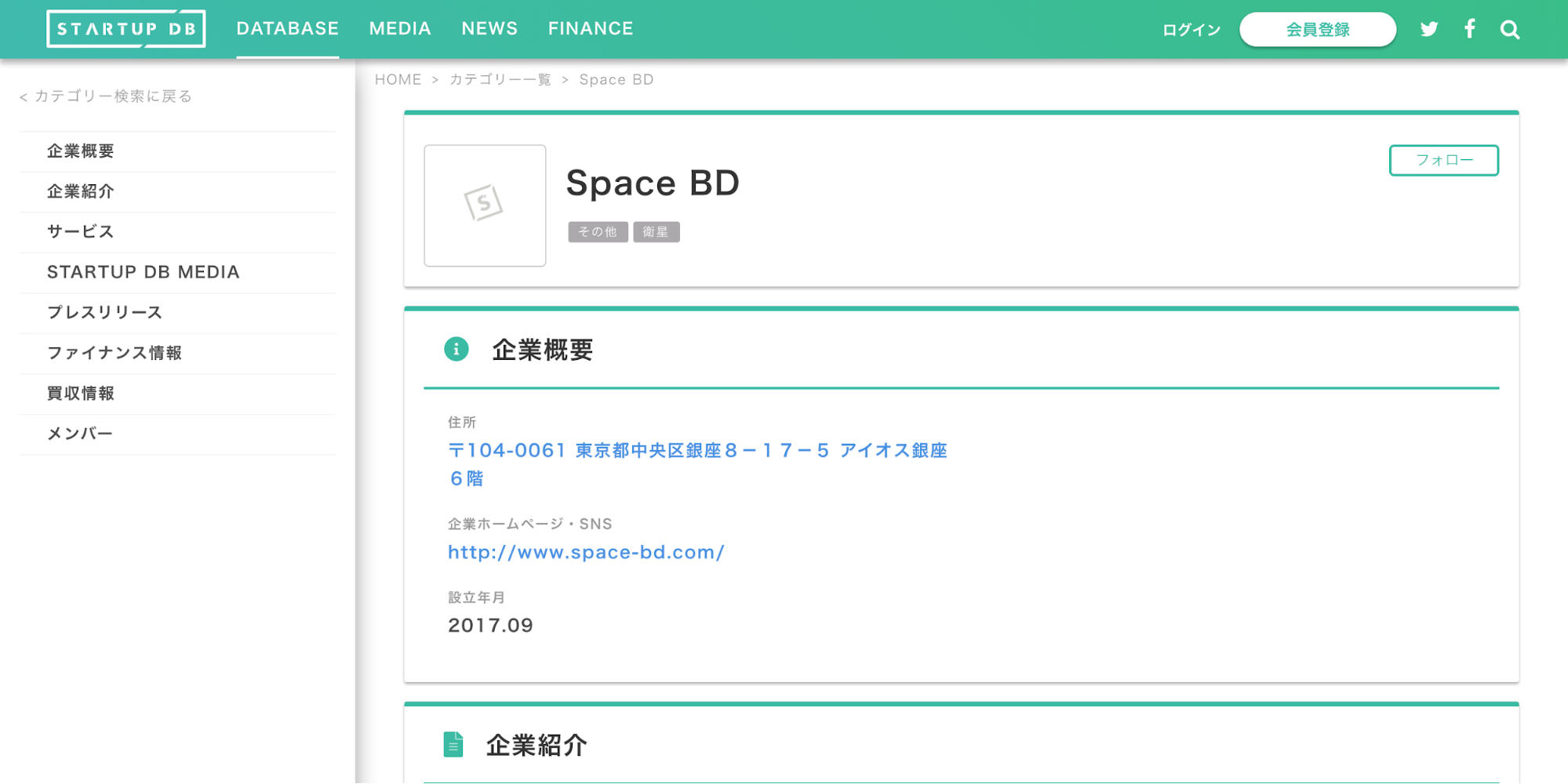Select プレスリリース in sidebar
This screenshot has height=784, width=1568.
[177, 313]
